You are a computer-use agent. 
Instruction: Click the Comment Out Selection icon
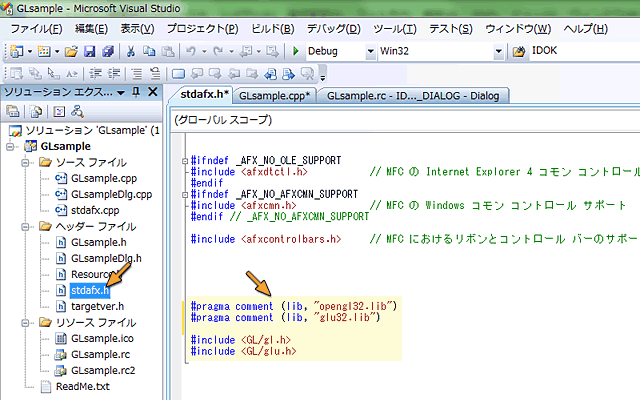click(137, 74)
